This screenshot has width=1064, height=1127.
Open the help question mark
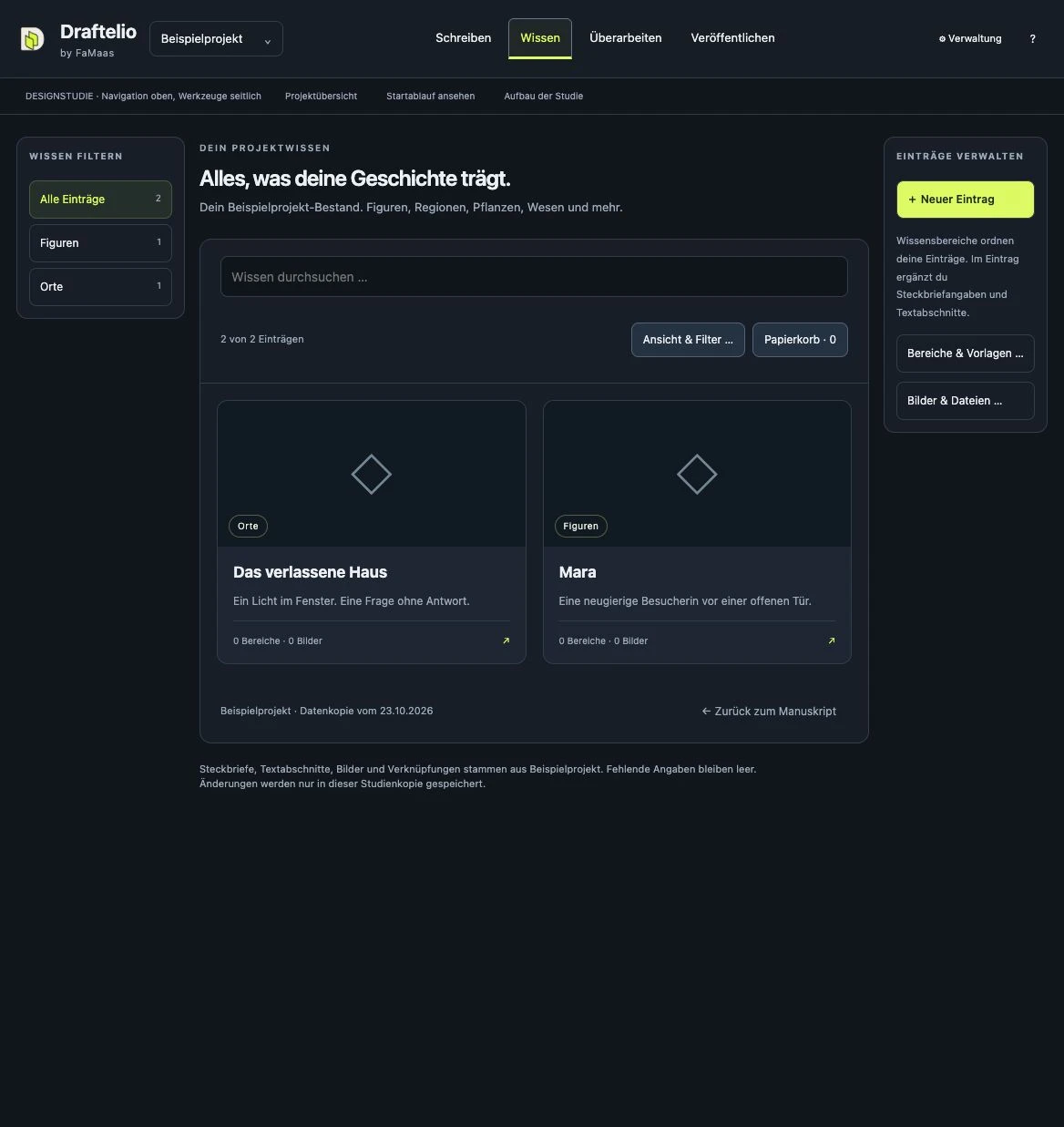tap(1032, 38)
